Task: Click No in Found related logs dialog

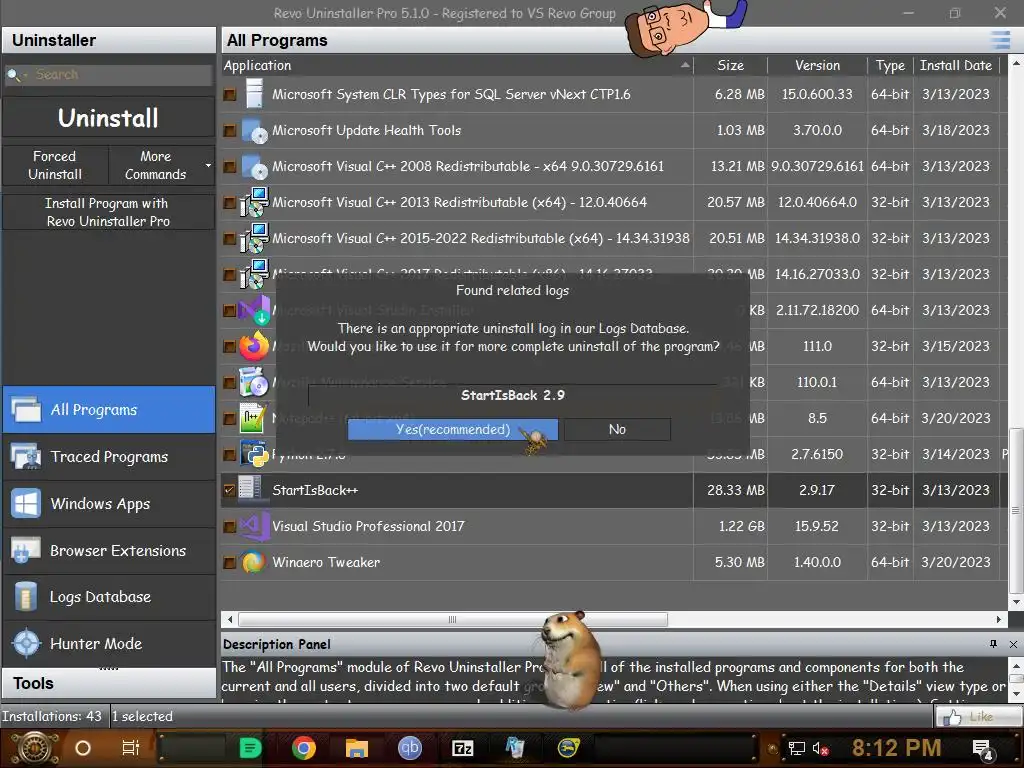Action: click(617, 429)
